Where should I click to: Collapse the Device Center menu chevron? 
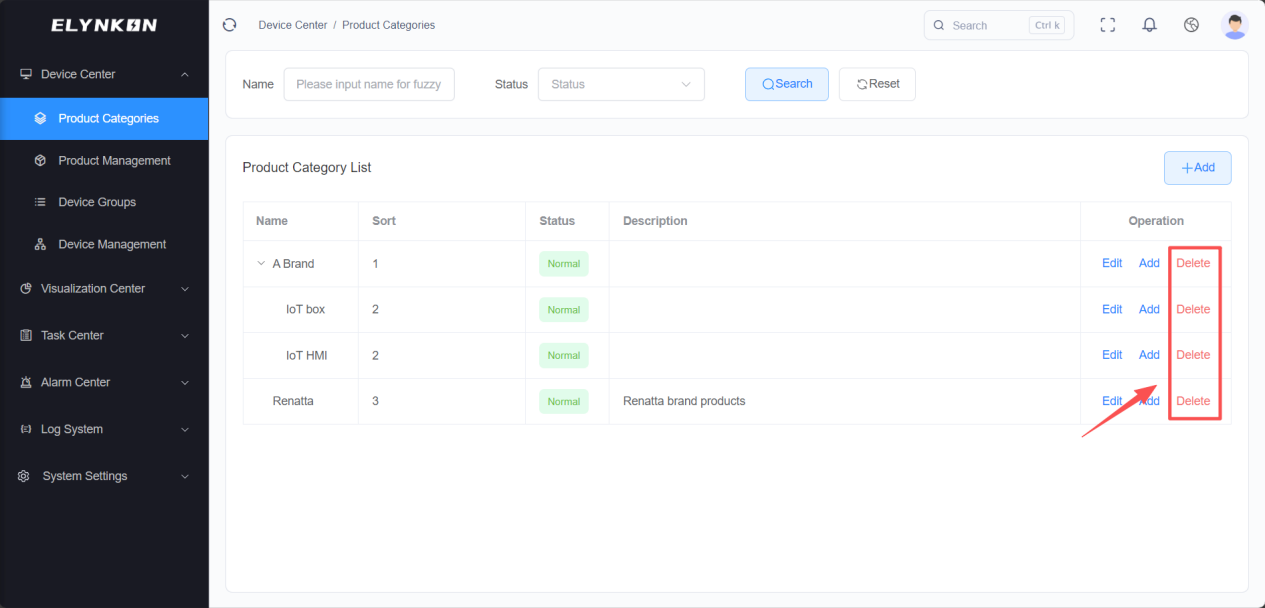[184, 74]
